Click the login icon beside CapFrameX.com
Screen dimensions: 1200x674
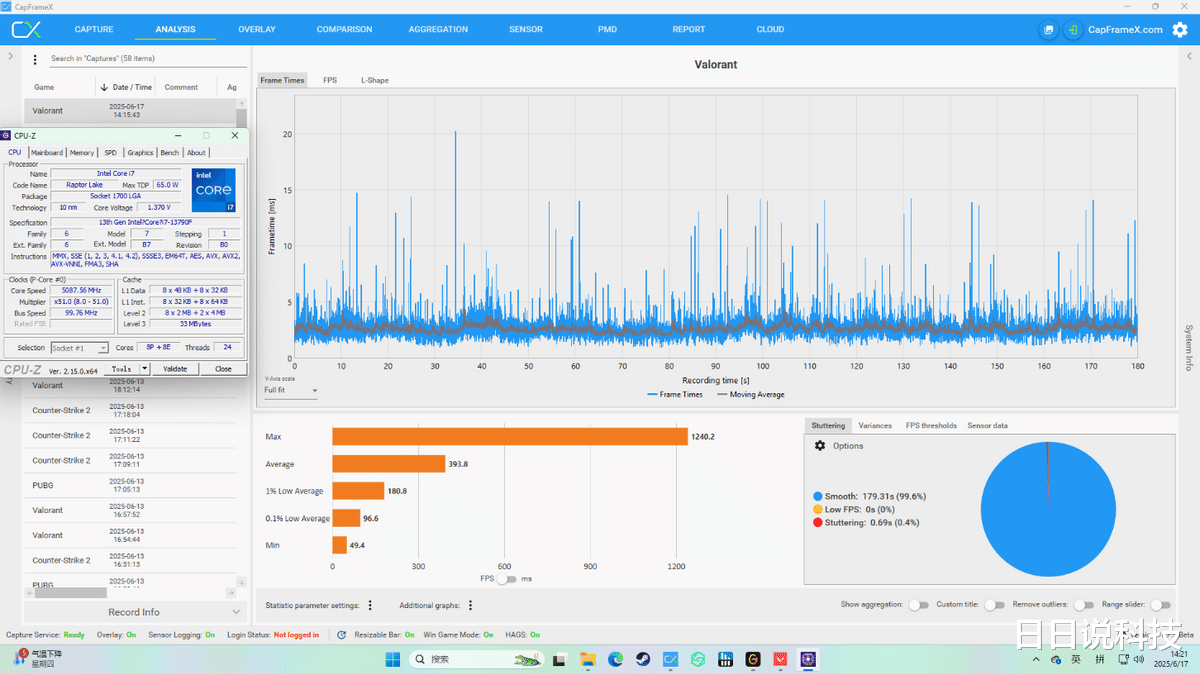tap(1072, 30)
